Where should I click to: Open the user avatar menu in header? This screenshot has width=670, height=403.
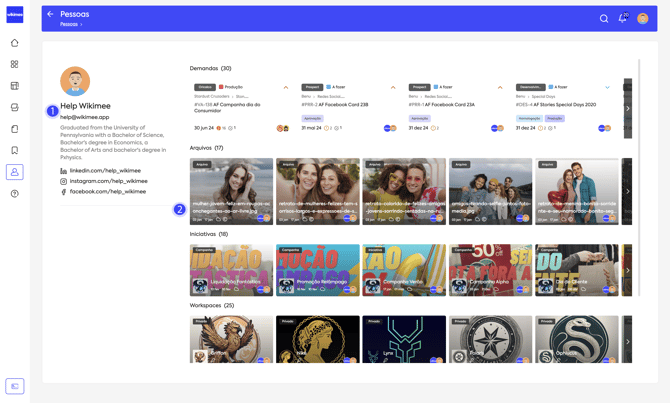643,18
